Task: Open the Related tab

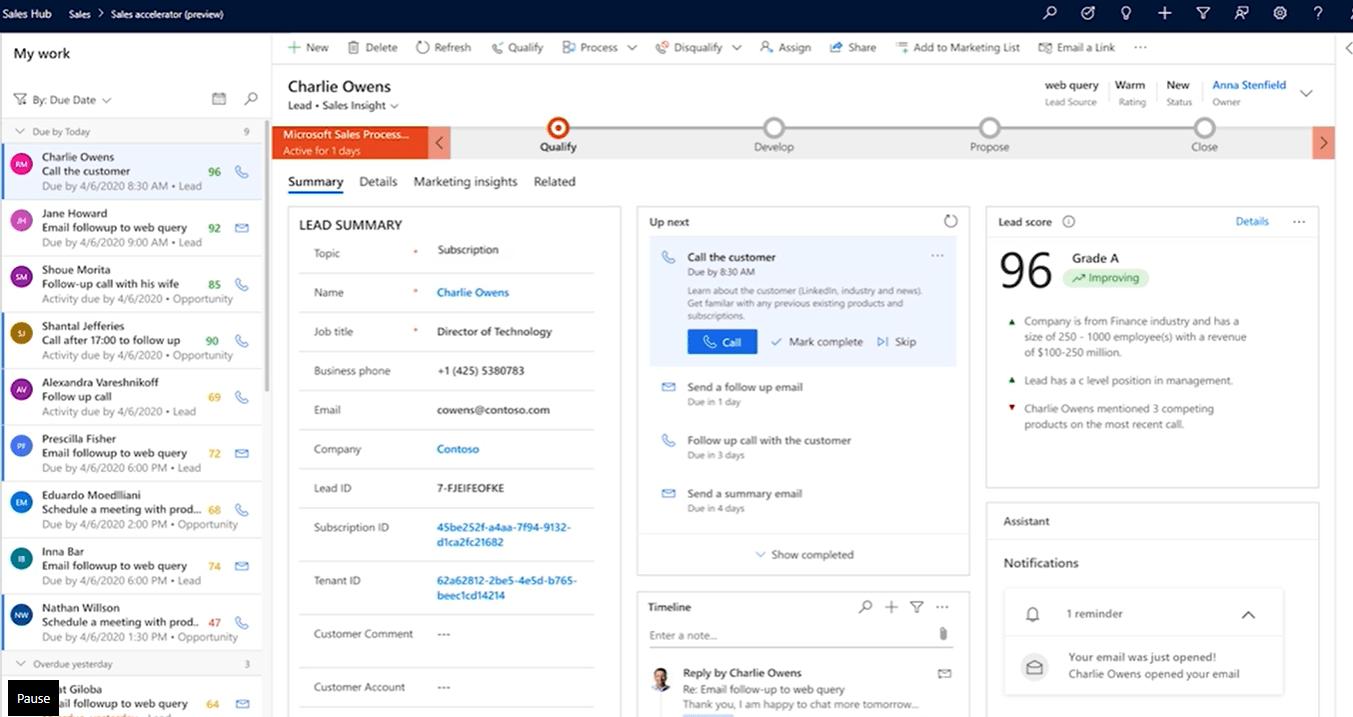Action: click(x=555, y=182)
